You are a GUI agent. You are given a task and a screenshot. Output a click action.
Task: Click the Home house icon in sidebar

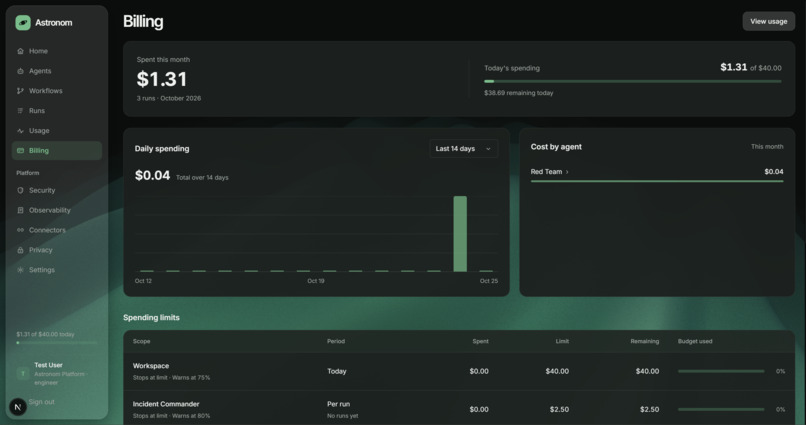(21, 51)
